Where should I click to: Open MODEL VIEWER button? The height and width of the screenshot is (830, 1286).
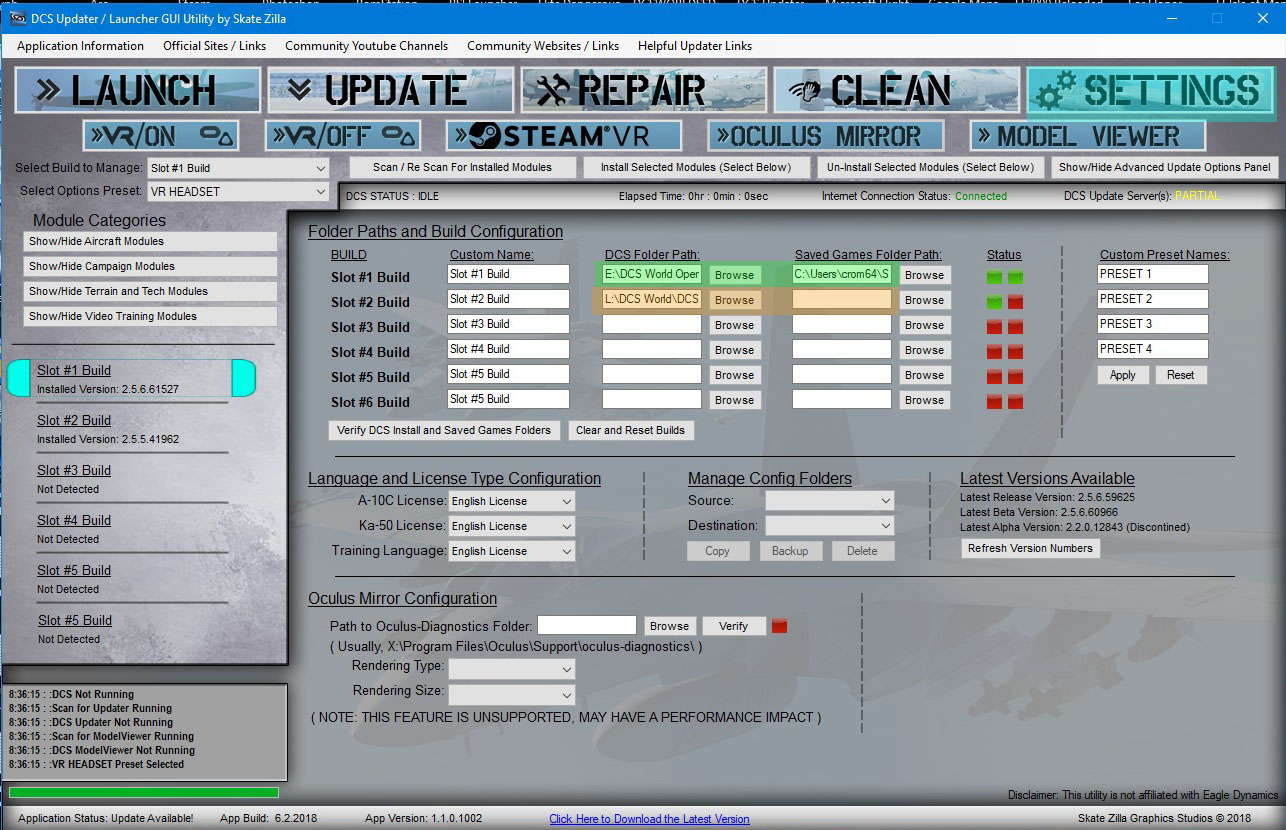(1088, 135)
